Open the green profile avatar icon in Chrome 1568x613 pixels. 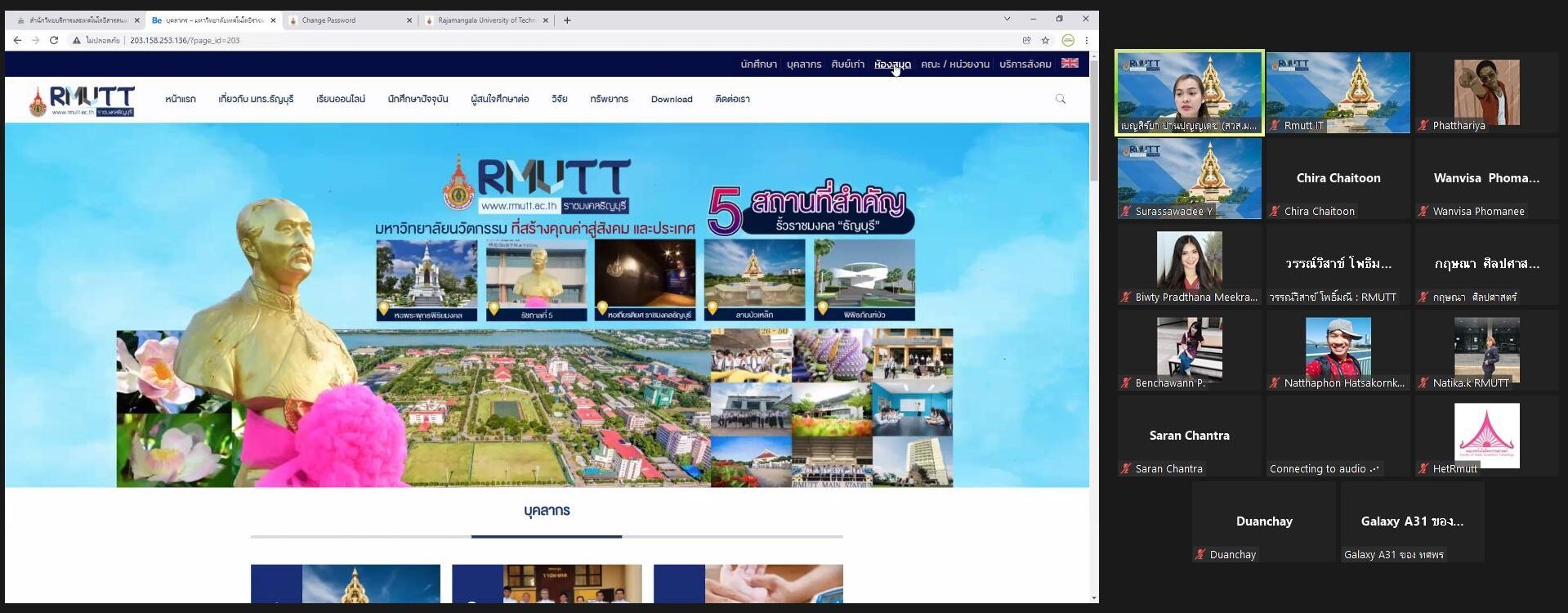tap(1068, 40)
